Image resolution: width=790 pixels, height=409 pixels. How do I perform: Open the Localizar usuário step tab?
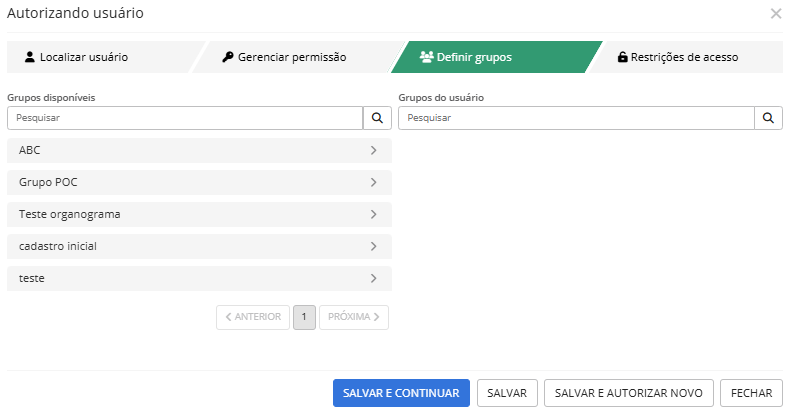point(101,57)
